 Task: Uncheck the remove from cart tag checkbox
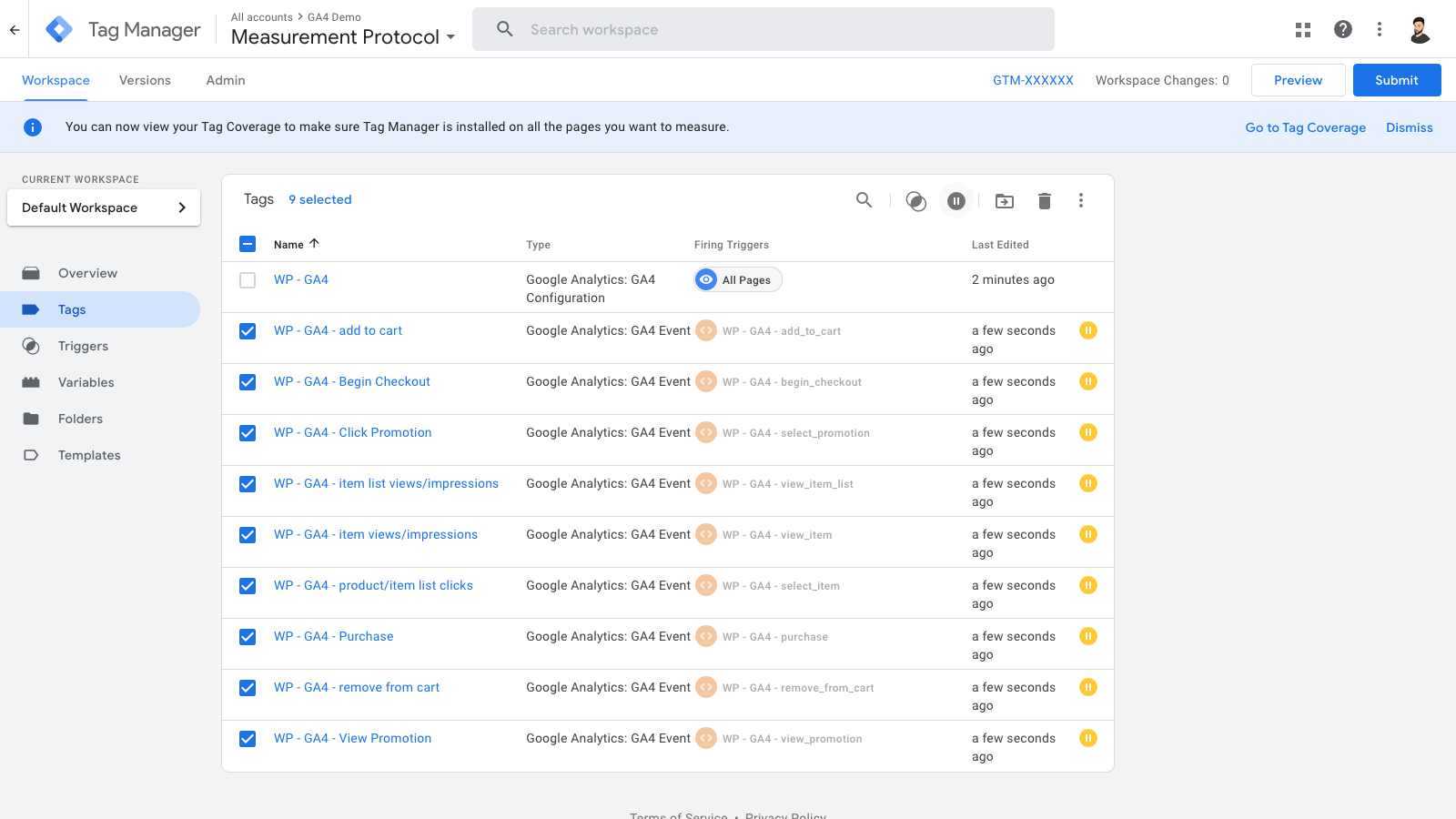(x=248, y=688)
